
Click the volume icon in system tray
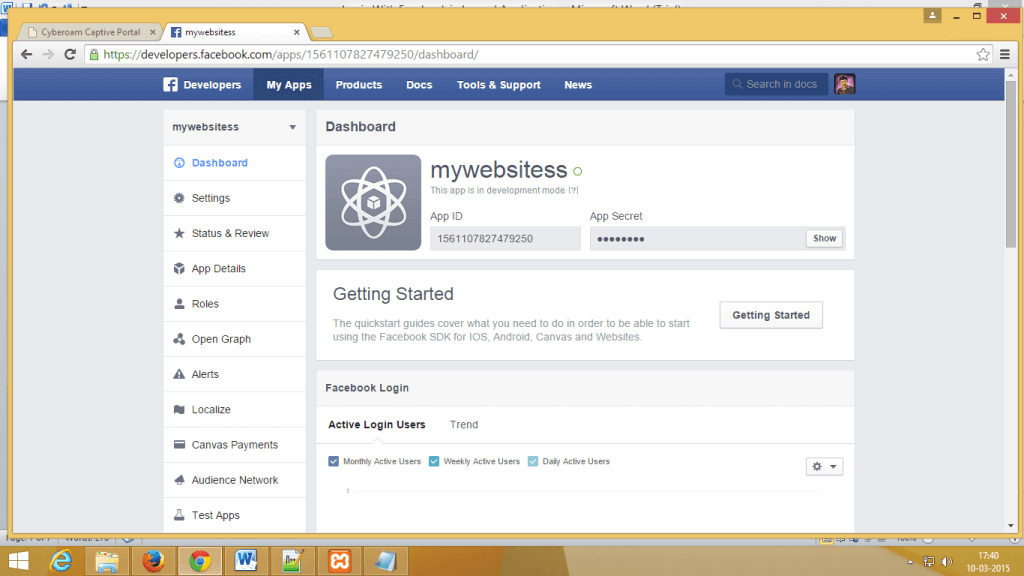947,562
